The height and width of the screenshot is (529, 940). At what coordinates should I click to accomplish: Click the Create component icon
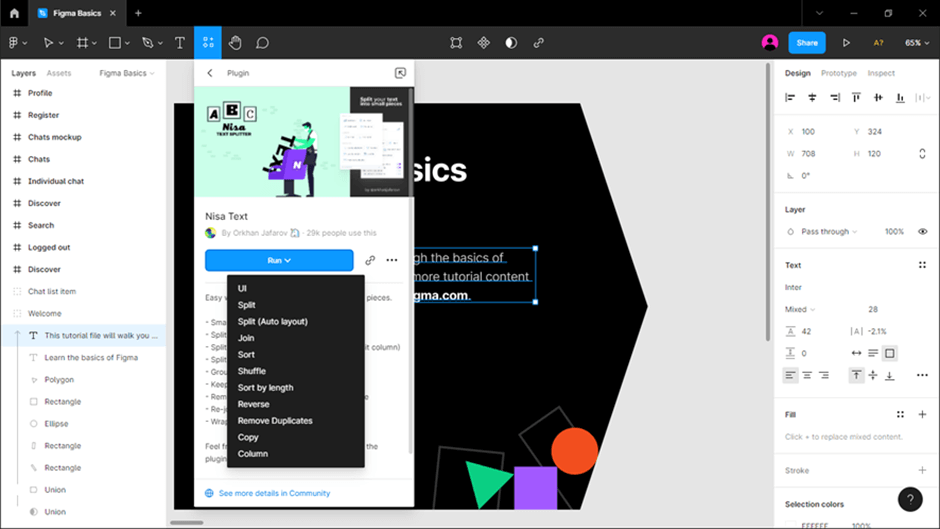click(483, 43)
